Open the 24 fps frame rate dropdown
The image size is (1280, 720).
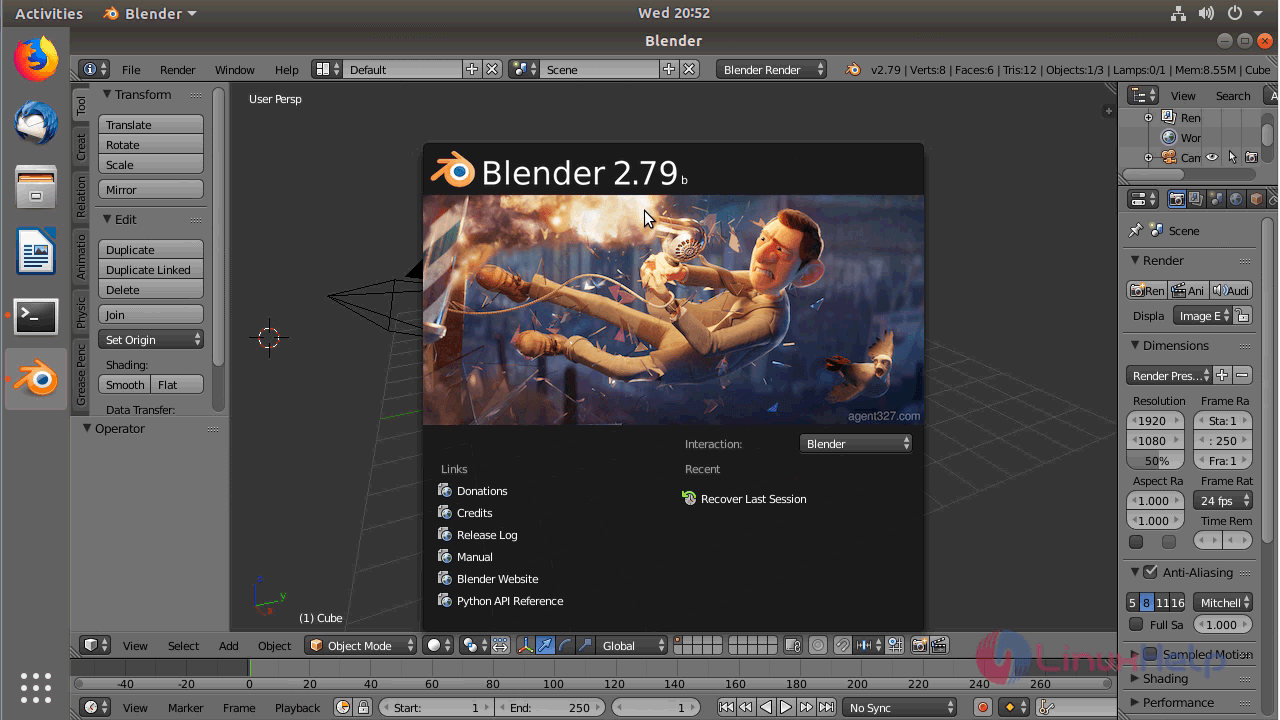pos(1223,500)
